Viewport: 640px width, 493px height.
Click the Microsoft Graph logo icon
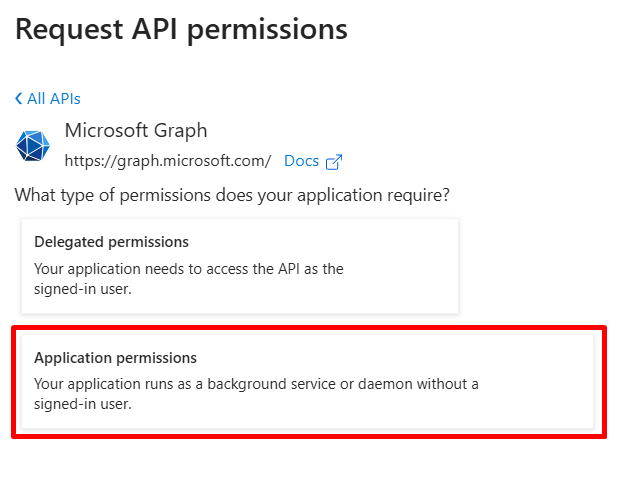tap(33, 145)
